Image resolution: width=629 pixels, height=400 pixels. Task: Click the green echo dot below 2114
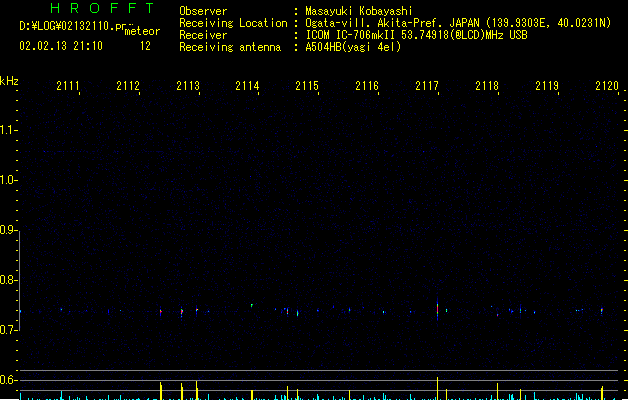(x=252, y=306)
